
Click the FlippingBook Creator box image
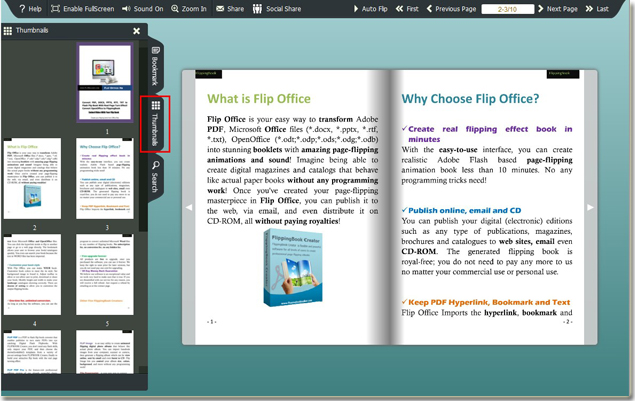[x=293, y=268]
